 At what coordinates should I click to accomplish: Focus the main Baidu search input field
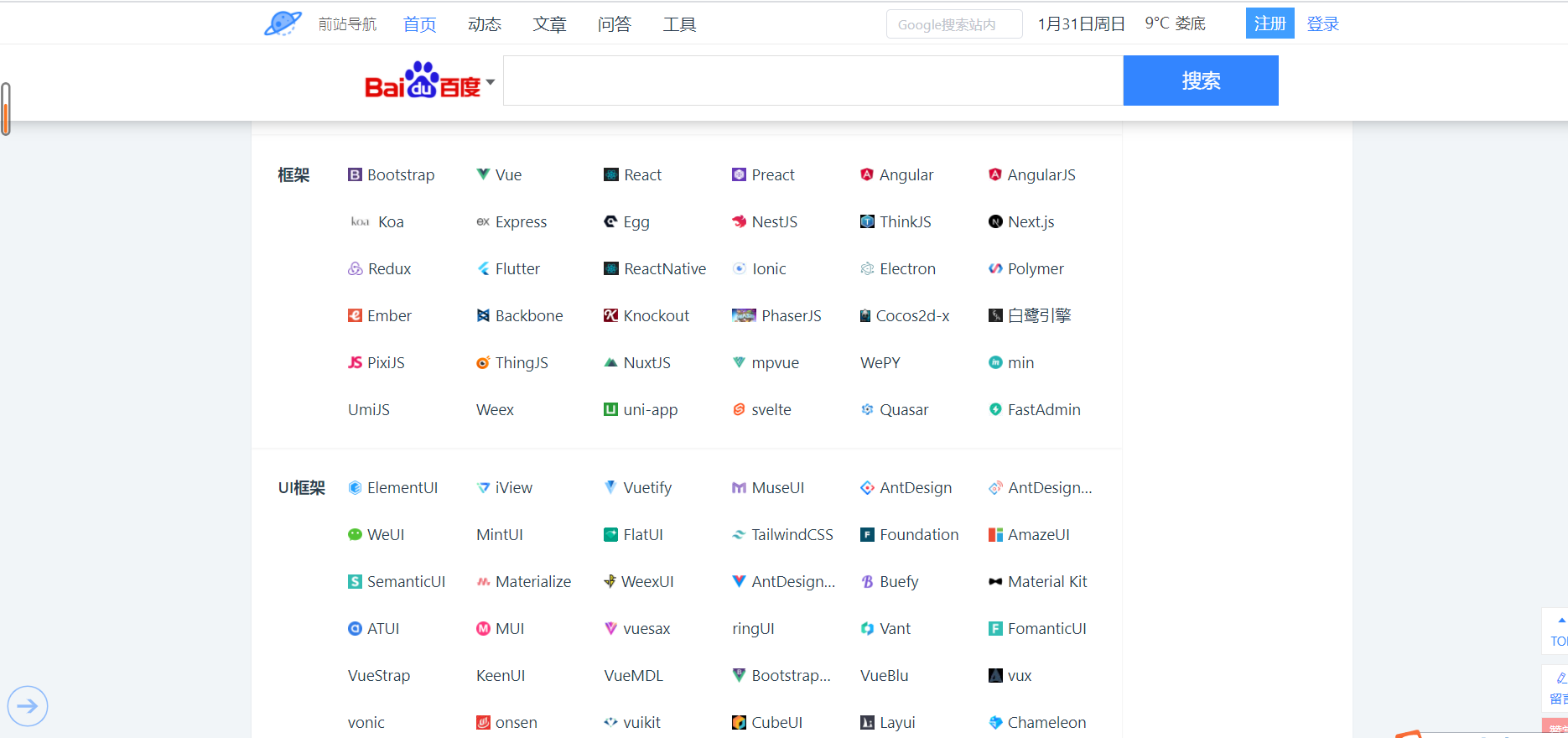(813, 81)
